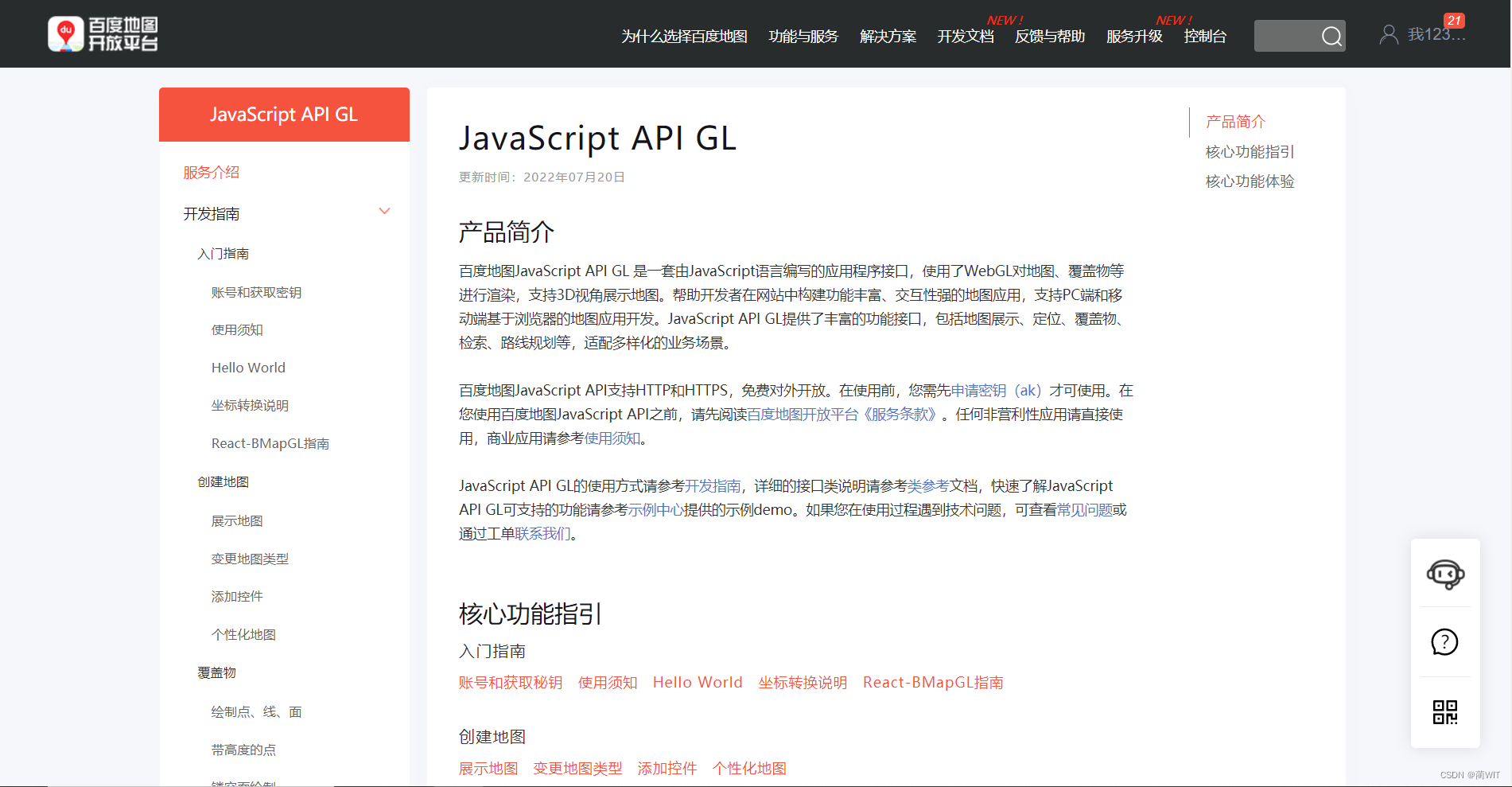1512x787 pixels.
Task: Select JavaScript API GL sidebar header
Action: coord(284,115)
